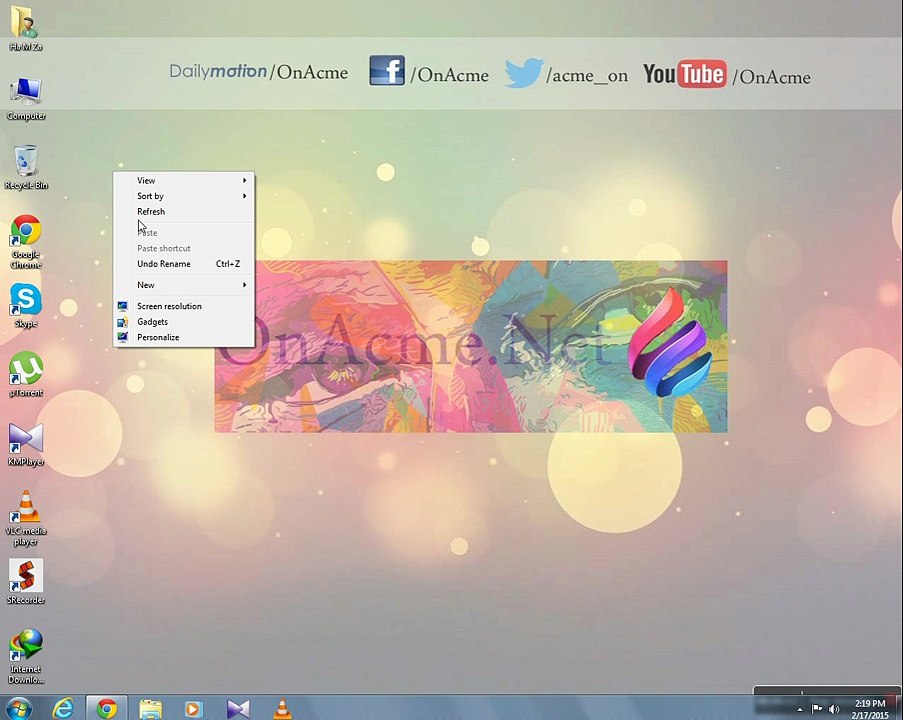Click the greyed-out Paste shortcut entry
This screenshot has width=903, height=720.
point(184,248)
